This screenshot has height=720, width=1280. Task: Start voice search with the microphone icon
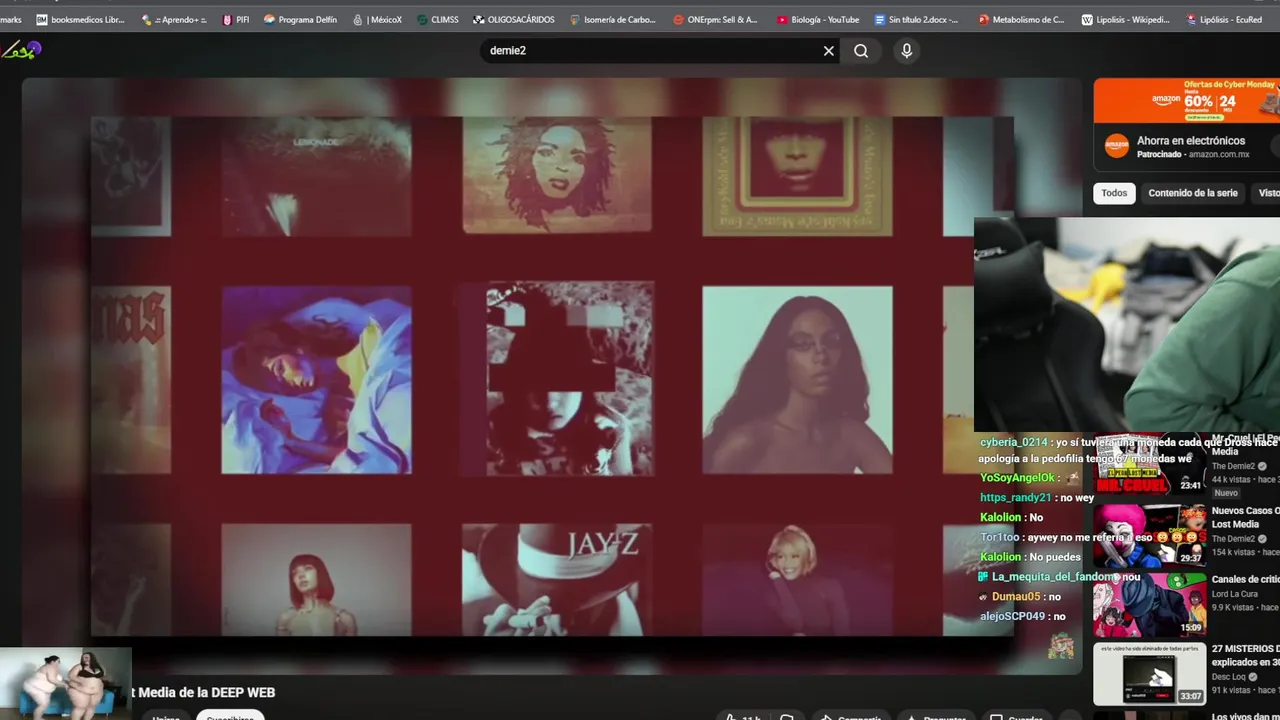pyautogui.click(x=907, y=51)
